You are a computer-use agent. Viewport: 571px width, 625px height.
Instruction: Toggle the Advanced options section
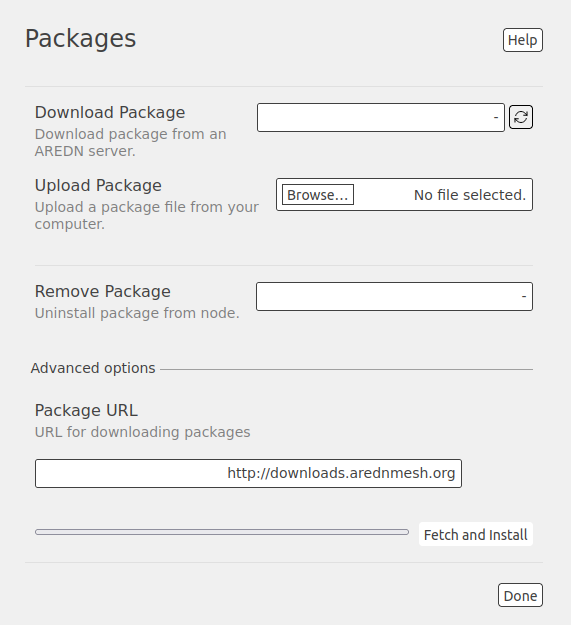tap(93, 368)
